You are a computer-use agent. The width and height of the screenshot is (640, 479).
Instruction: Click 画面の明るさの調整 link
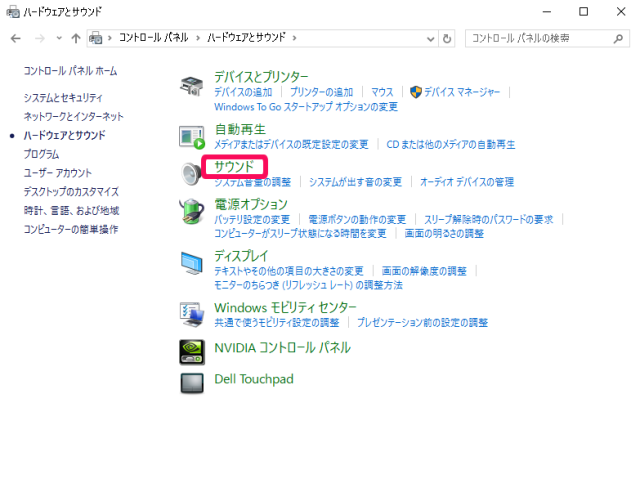444,233
